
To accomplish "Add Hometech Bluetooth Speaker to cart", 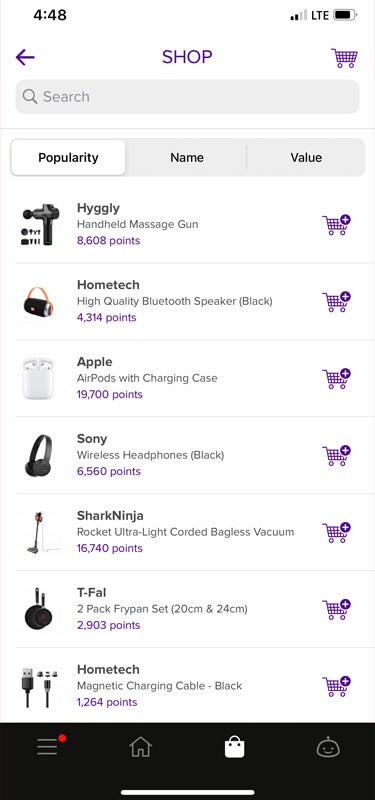I will point(337,302).
